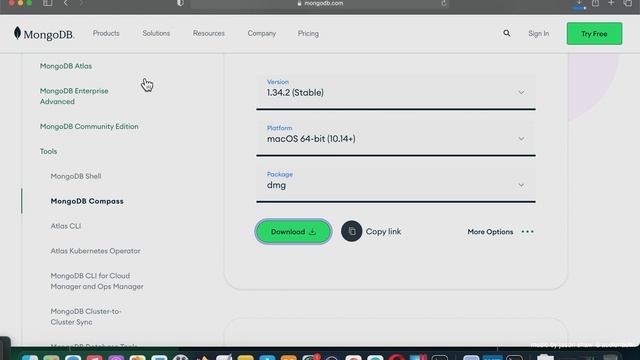Image resolution: width=640 pixels, height=360 pixels.
Task: Click the MongoDB leaf logo
Action: (x=17, y=33)
